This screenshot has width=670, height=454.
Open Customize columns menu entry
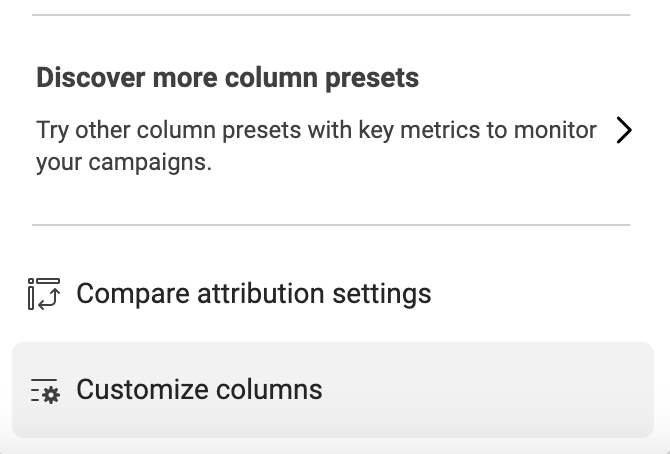[x=333, y=390]
